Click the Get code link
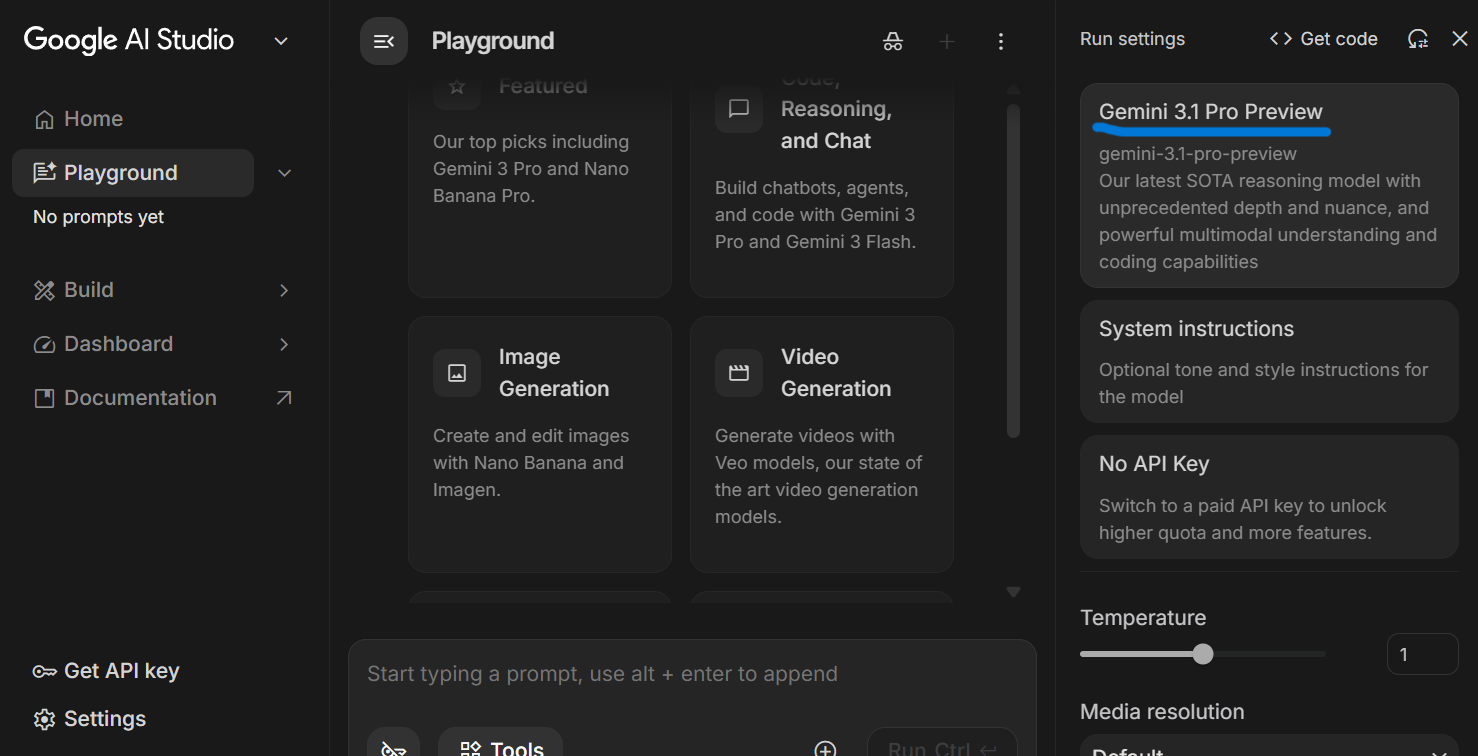The height and width of the screenshot is (756, 1478). point(1323,38)
